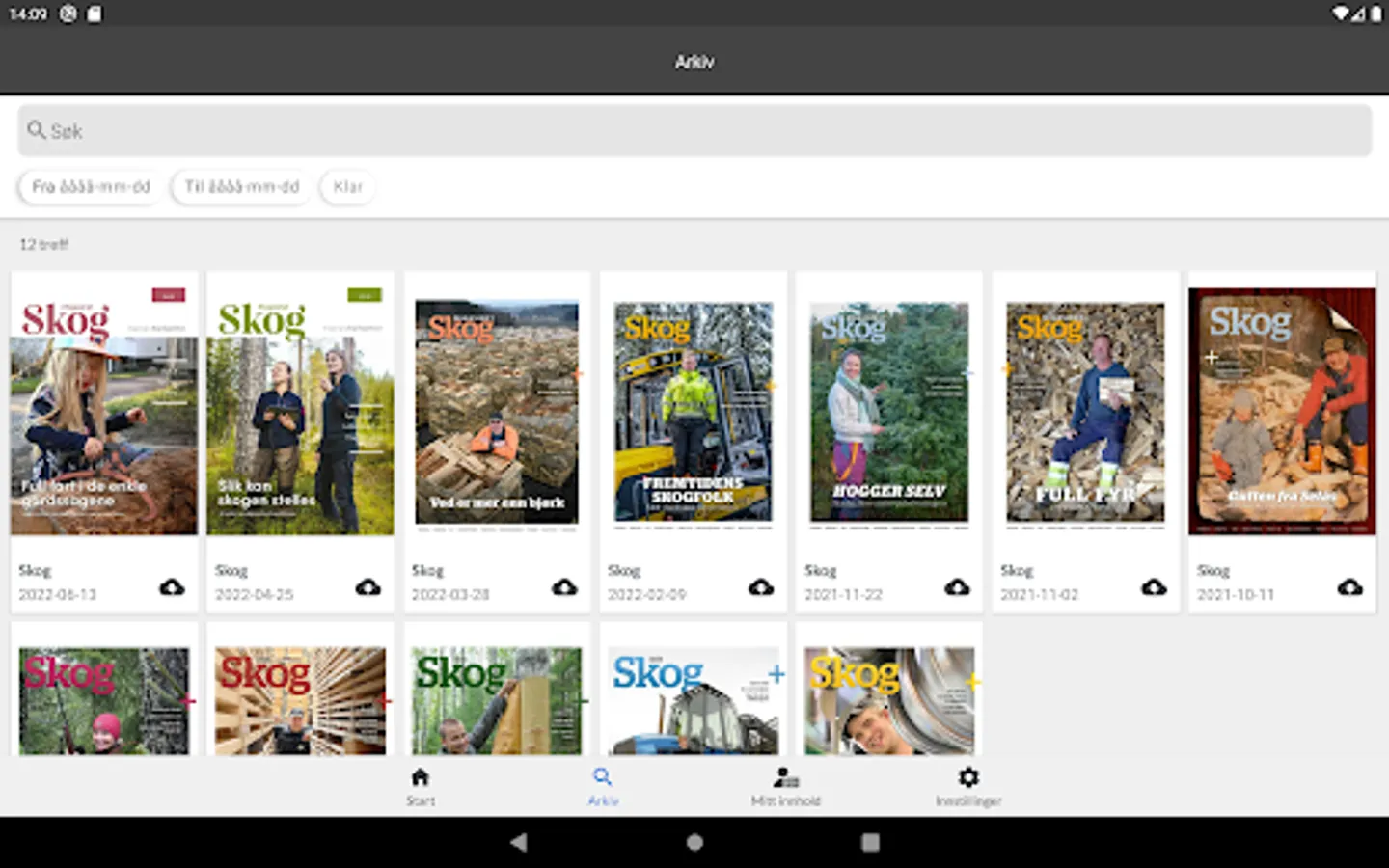The height and width of the screenshot is (868, 1389).
Task: Download the Skog 2022-04-25 issue
Action: point(368,587)
